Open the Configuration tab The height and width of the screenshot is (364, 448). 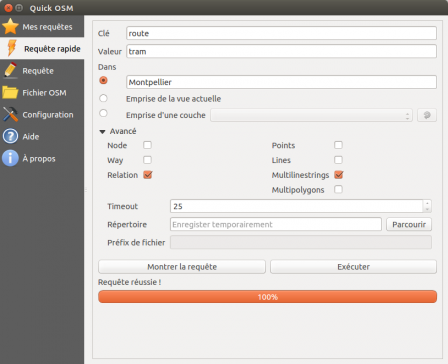pyautogui.click(x=42, y=114)
